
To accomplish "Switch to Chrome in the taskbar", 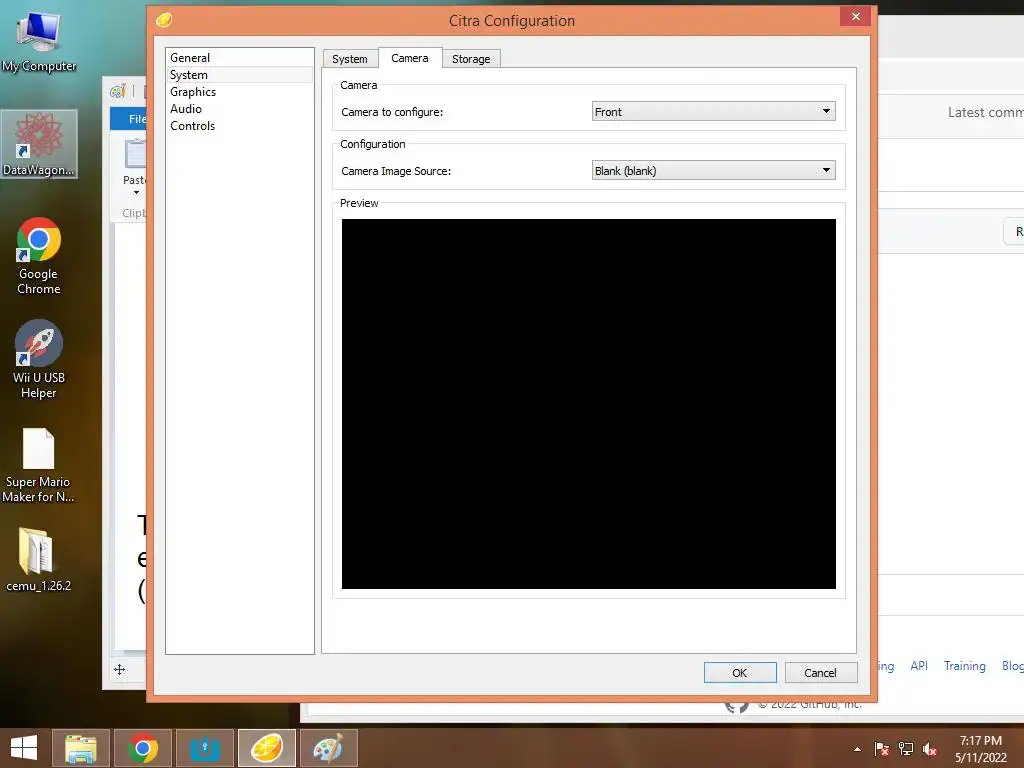I will (x=143, y=748).
